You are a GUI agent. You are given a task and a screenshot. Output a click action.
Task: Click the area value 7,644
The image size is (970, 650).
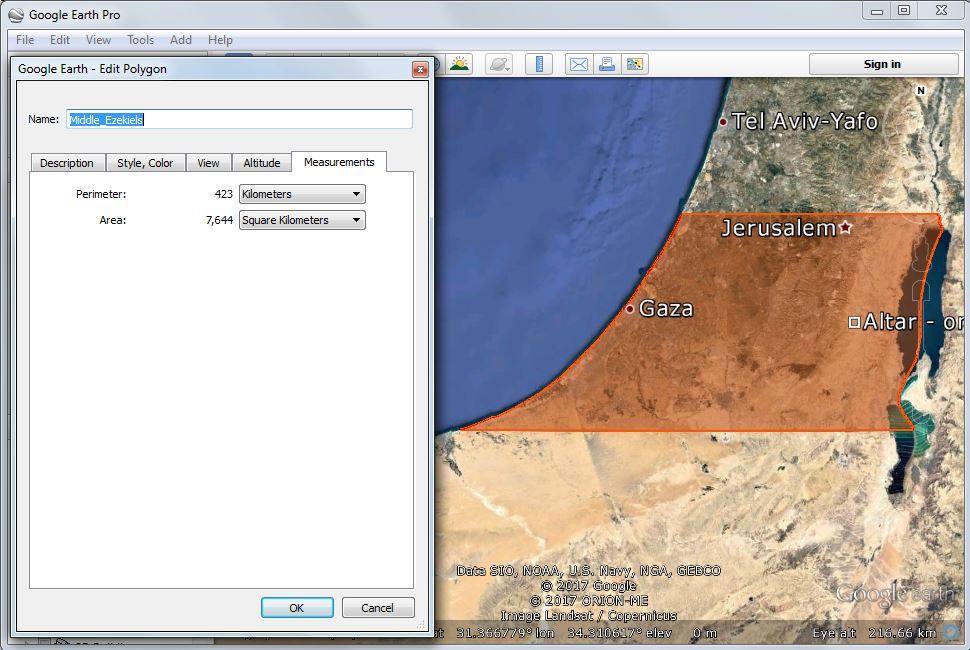point(219,220)
